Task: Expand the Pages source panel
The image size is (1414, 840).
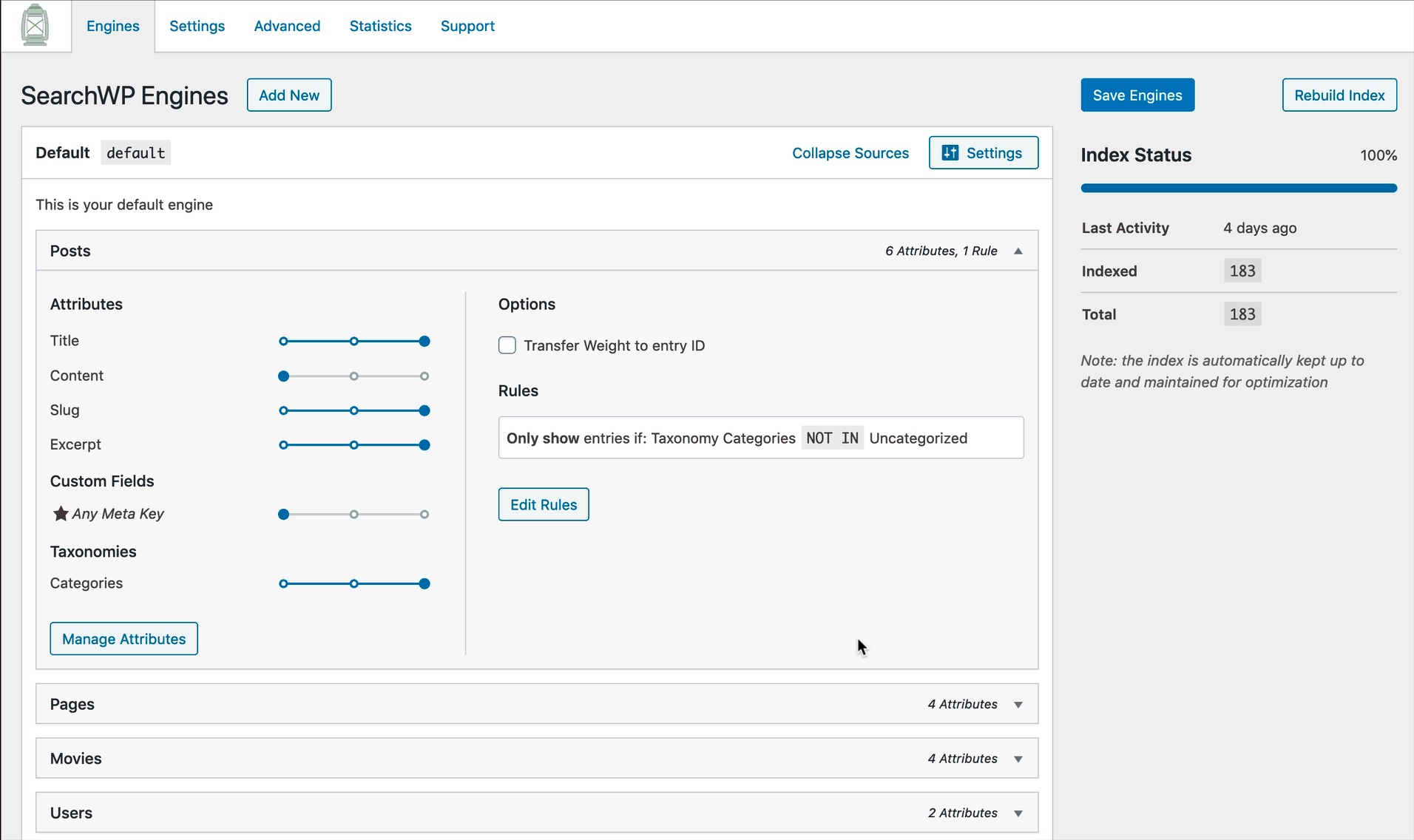Action: [x=537, y=704]
